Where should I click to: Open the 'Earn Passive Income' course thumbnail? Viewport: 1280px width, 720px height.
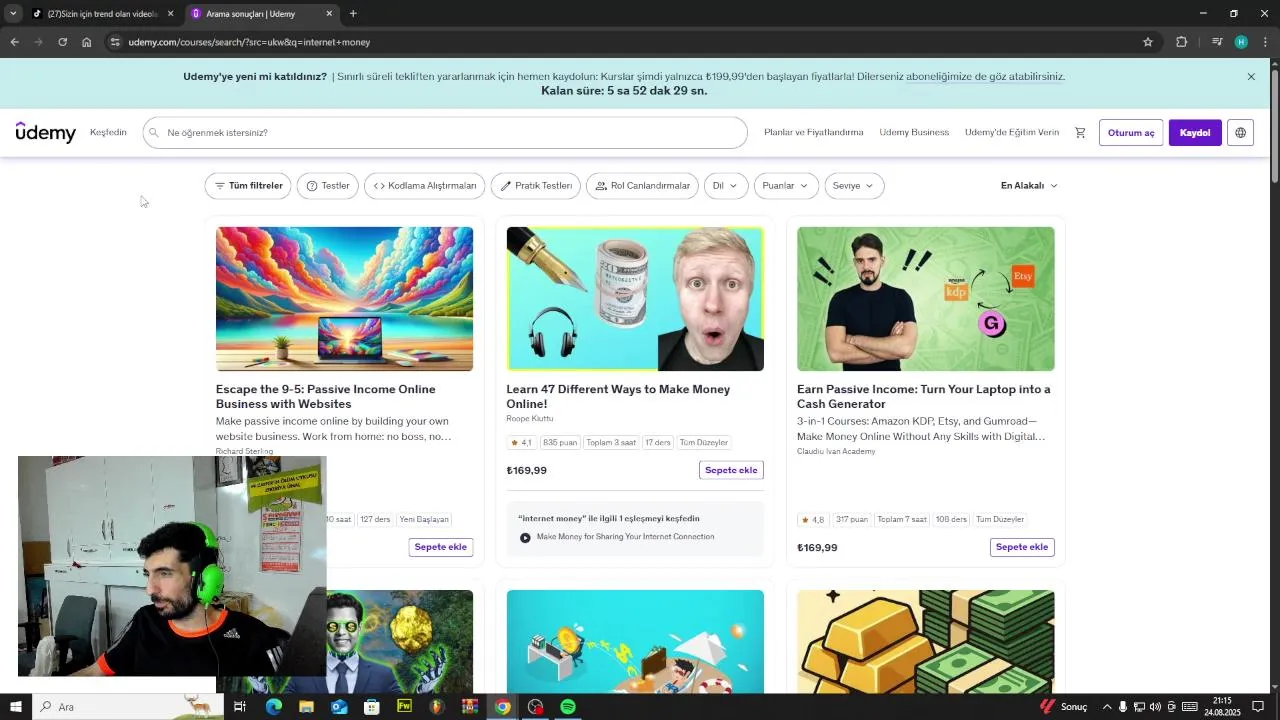pyautogui.click(x=926, y=299)
